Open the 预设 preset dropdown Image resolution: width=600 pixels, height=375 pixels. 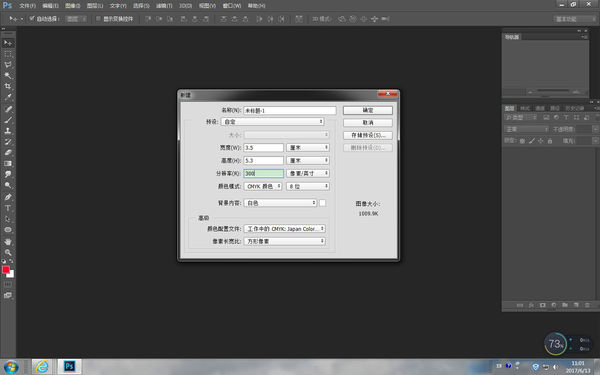273,122
